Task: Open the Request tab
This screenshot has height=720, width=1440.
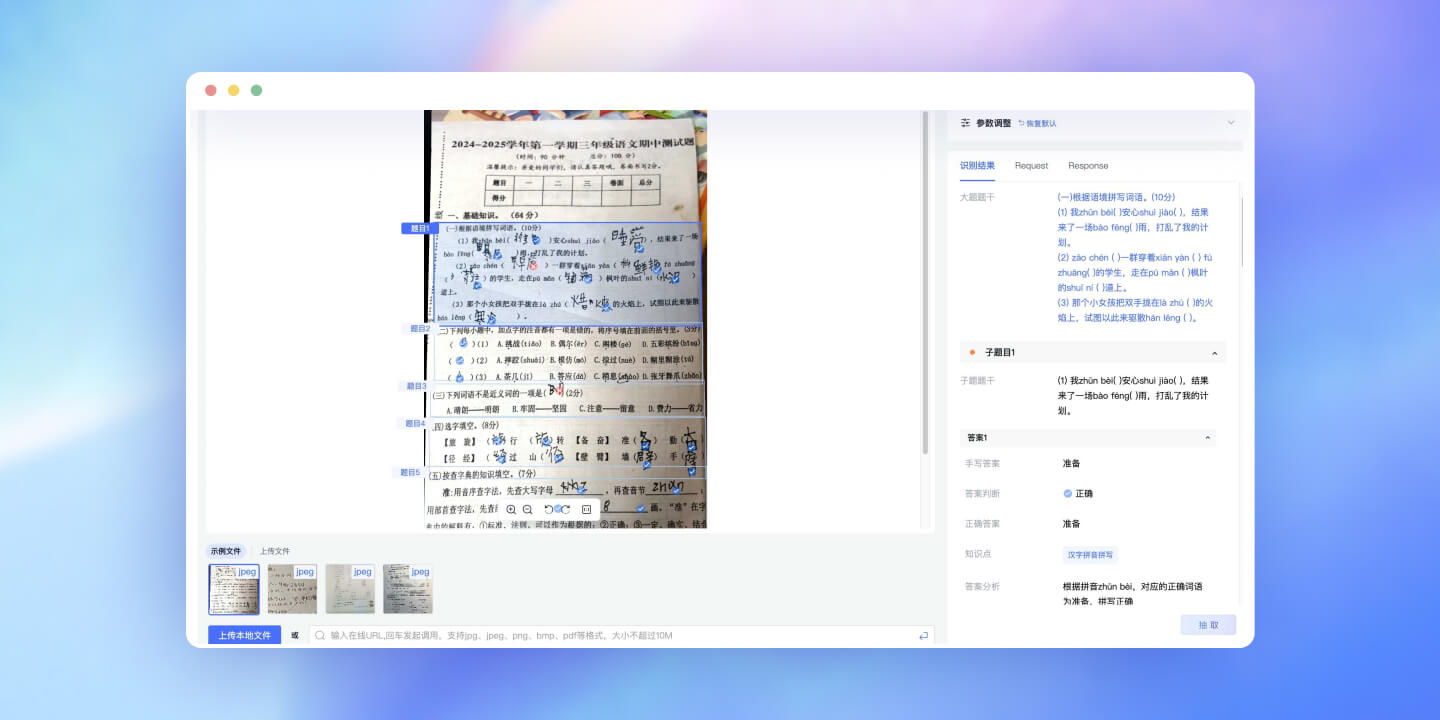Action: (1031, 166)
